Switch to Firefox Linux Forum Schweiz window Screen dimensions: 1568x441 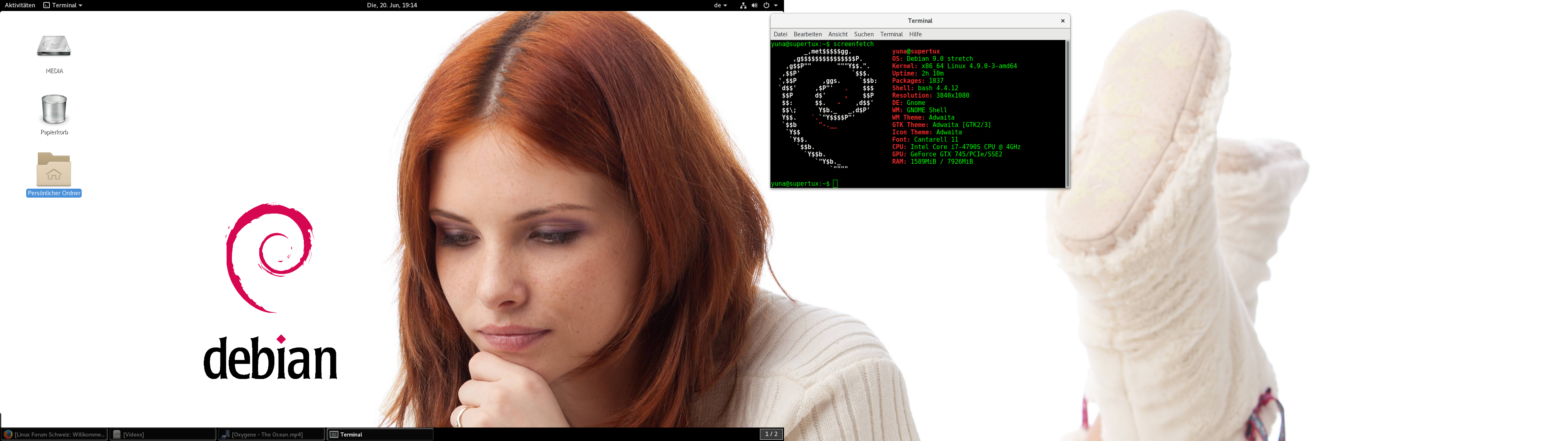click(54, 434)
